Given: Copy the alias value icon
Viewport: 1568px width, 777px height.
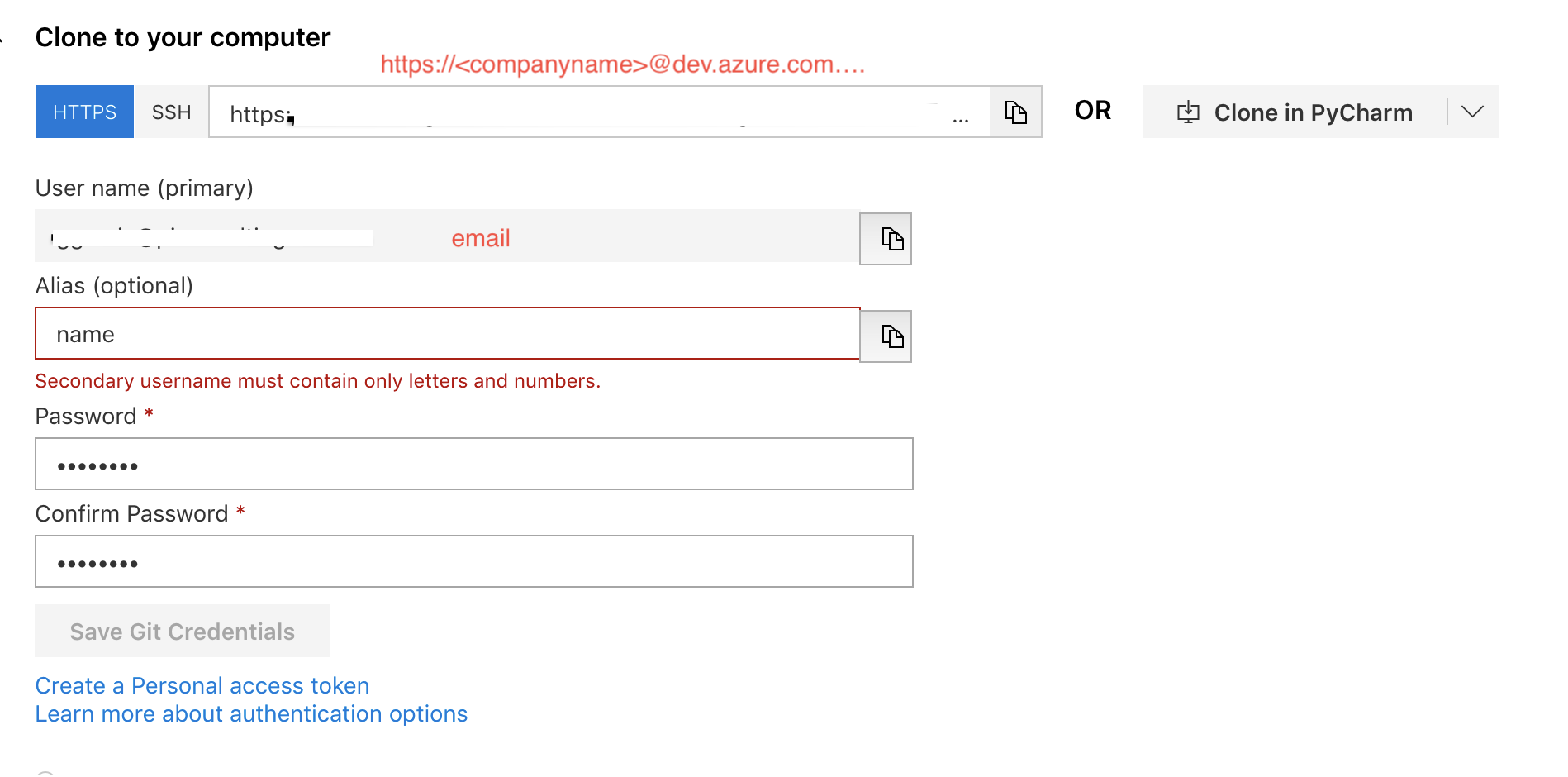Looking at the screenshot, I should (x=886, y=336).
